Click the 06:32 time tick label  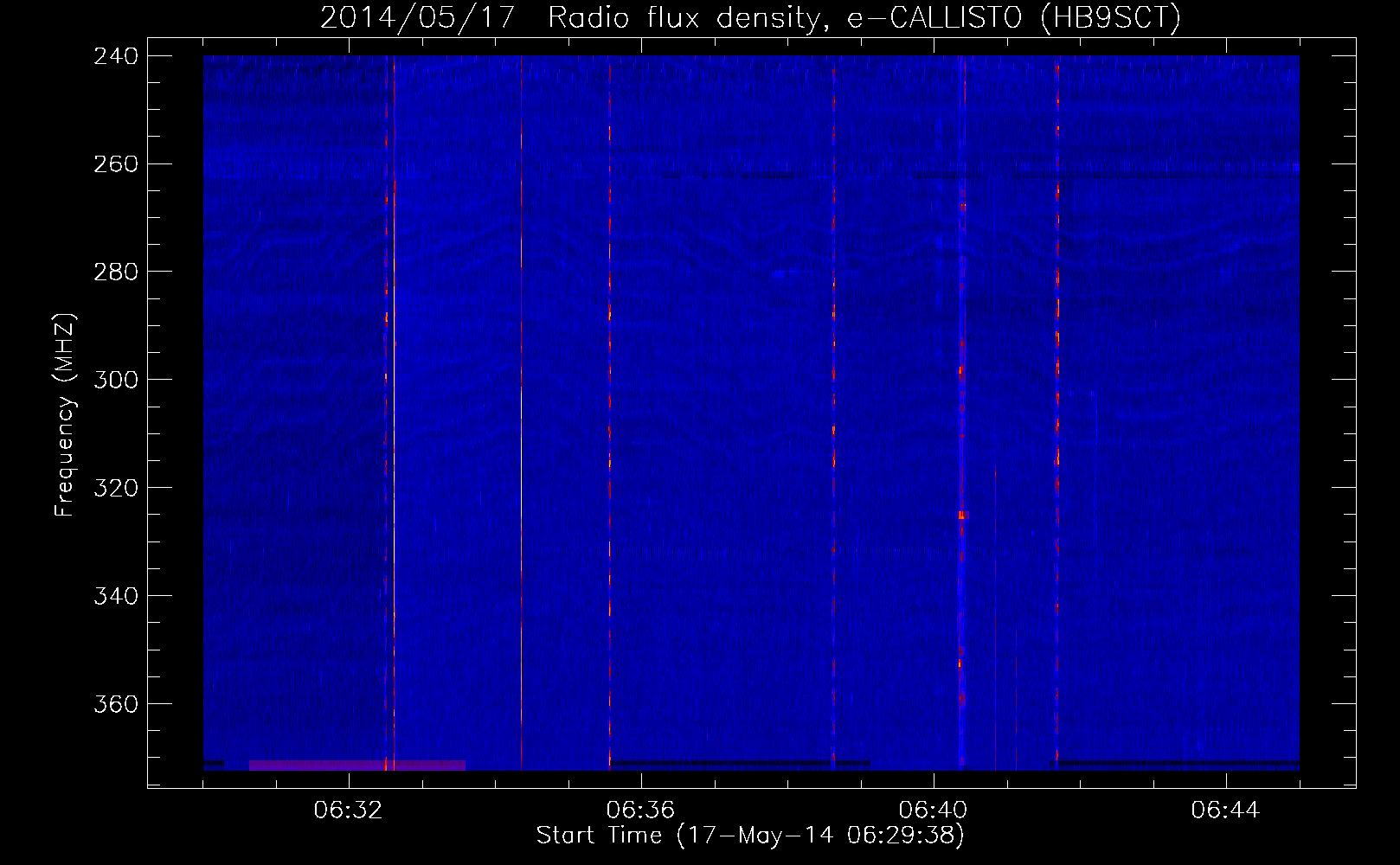348,811
